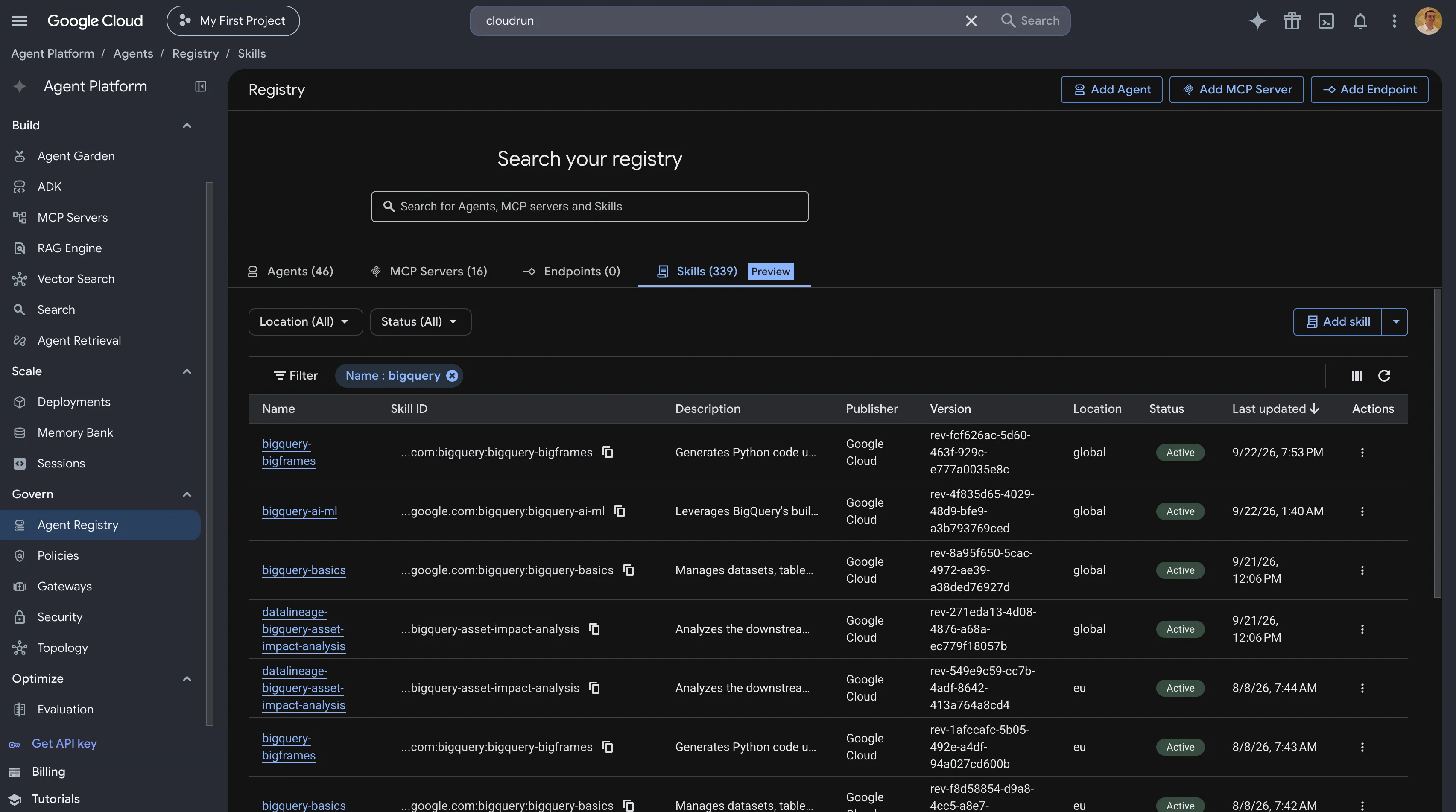Activate Cloud Shell terminal icon

[x=1326, y=21]
